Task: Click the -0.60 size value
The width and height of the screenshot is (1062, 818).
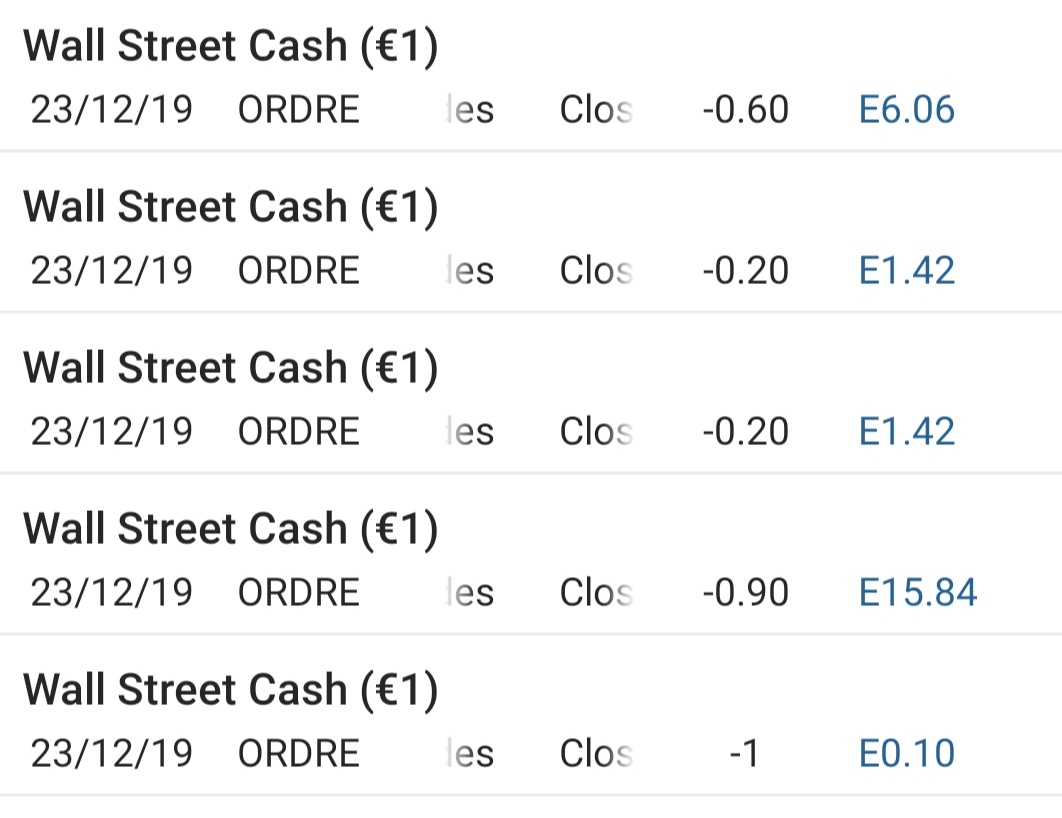Action: (x=745, y=109)
